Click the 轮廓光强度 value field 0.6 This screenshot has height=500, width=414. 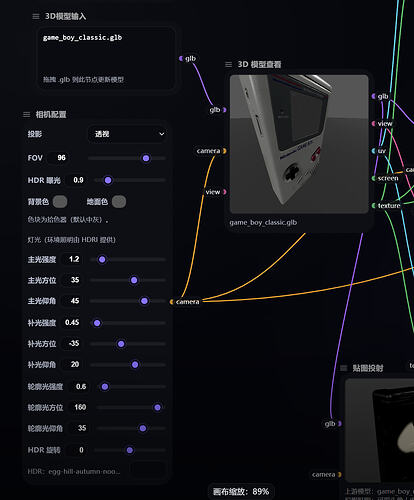[80, 387]
